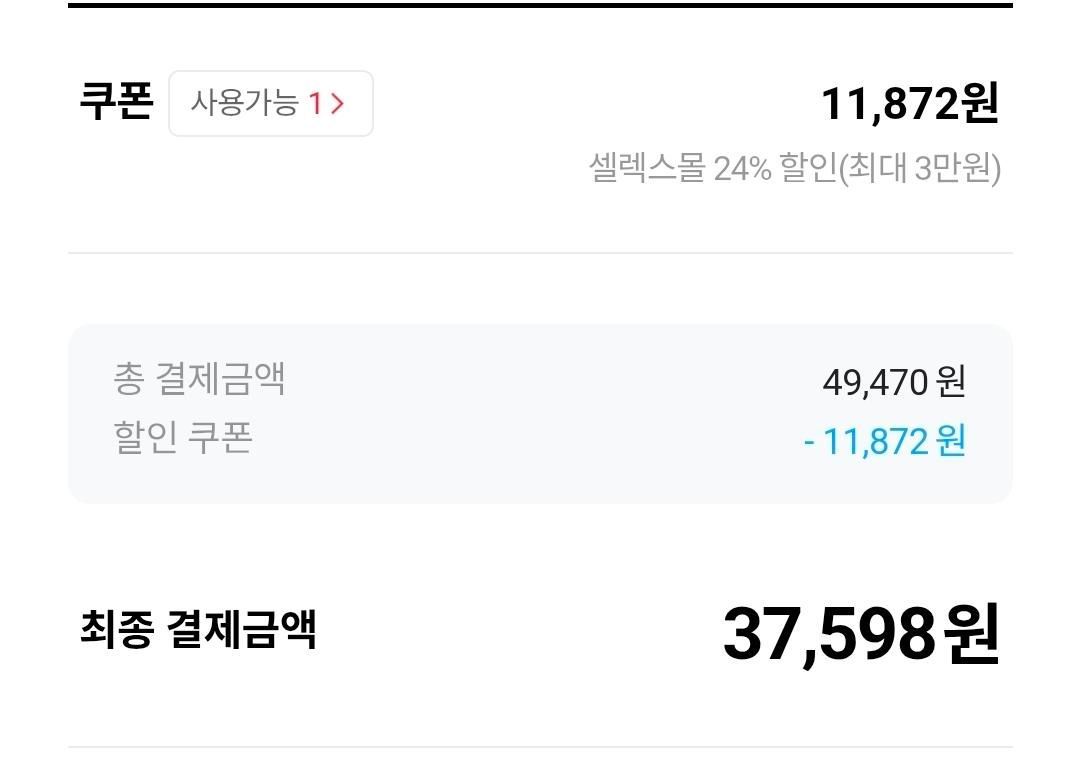Click the 쿠폰 section heading
1080x767 pixels.
pyautogui.click(x=115, y=103)
